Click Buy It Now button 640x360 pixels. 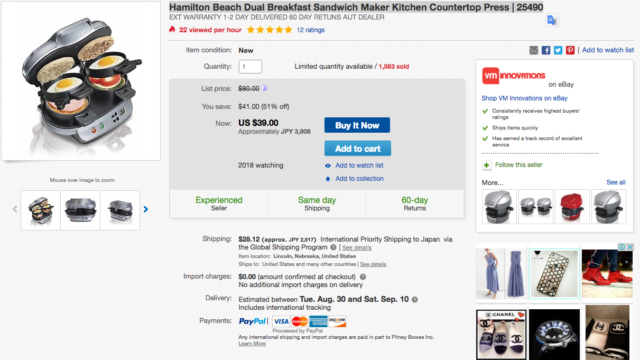357,125
